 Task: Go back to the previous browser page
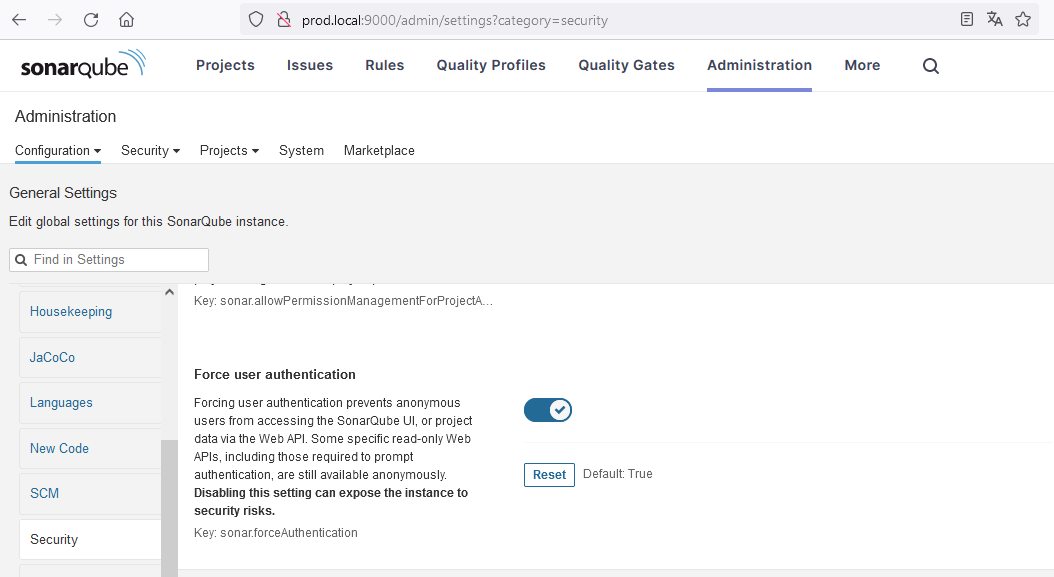[19, 20]
